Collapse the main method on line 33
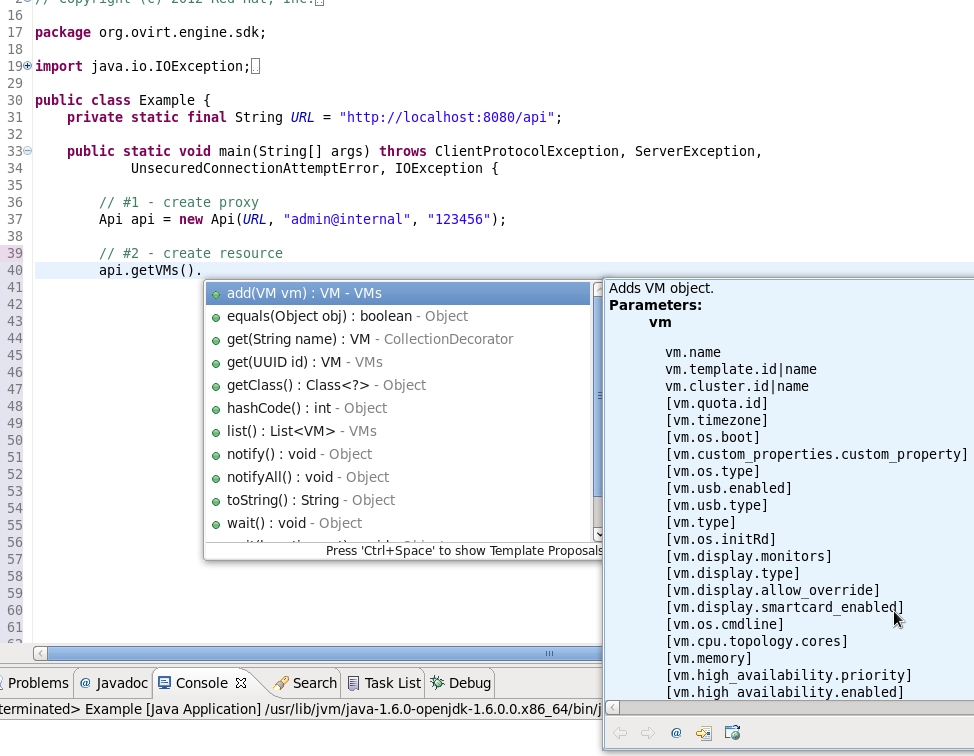974x756 pixels. 27,151
